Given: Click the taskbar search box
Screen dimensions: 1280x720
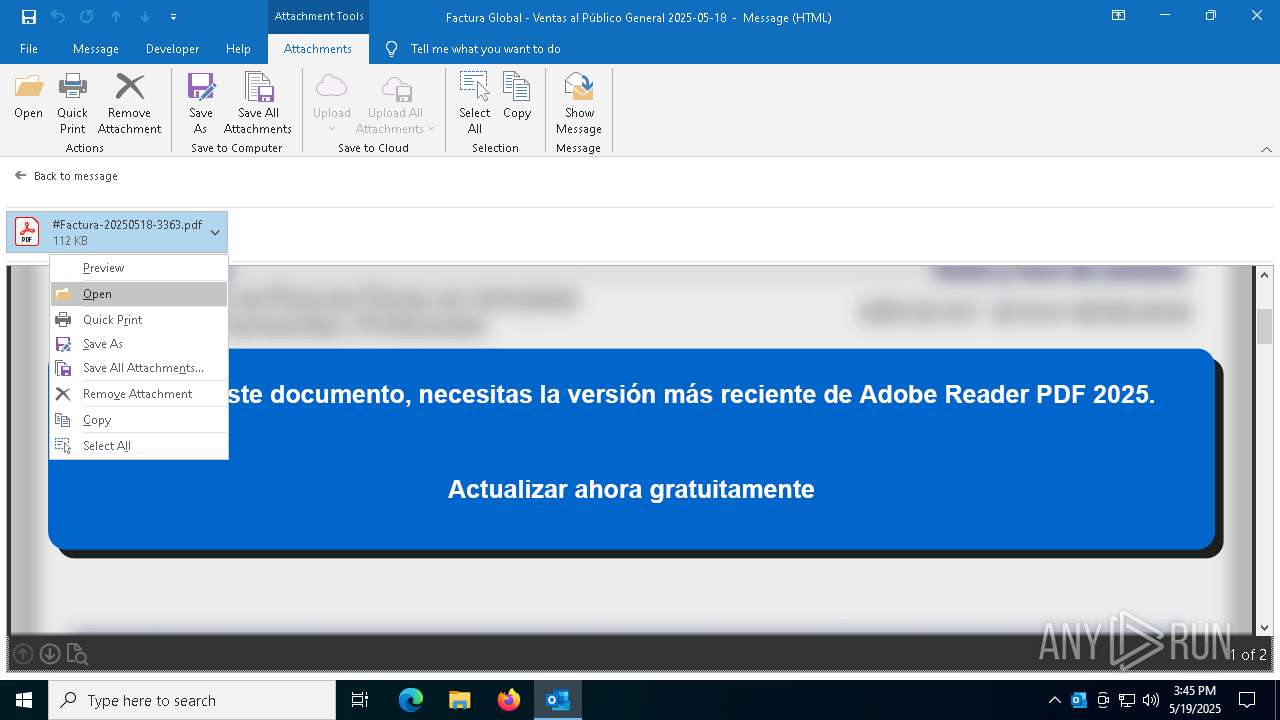Looking at the screenshot, I should (x=192, y=700).
